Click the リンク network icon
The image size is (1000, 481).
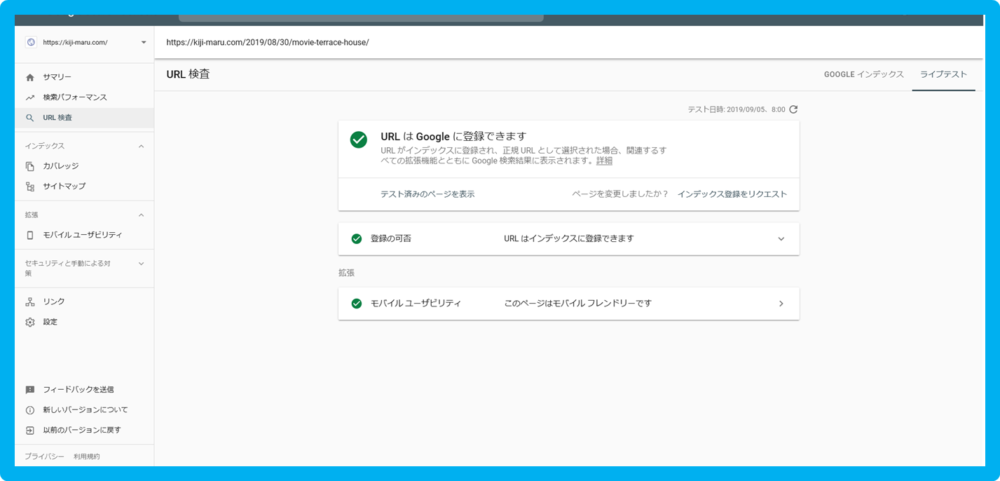coord(29,301)
